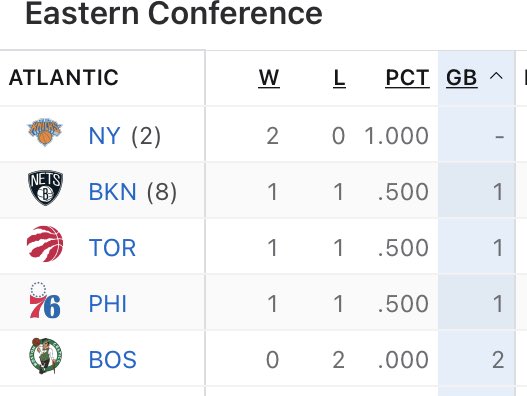Toggle sort arrow next to GB

pos(496,77)
